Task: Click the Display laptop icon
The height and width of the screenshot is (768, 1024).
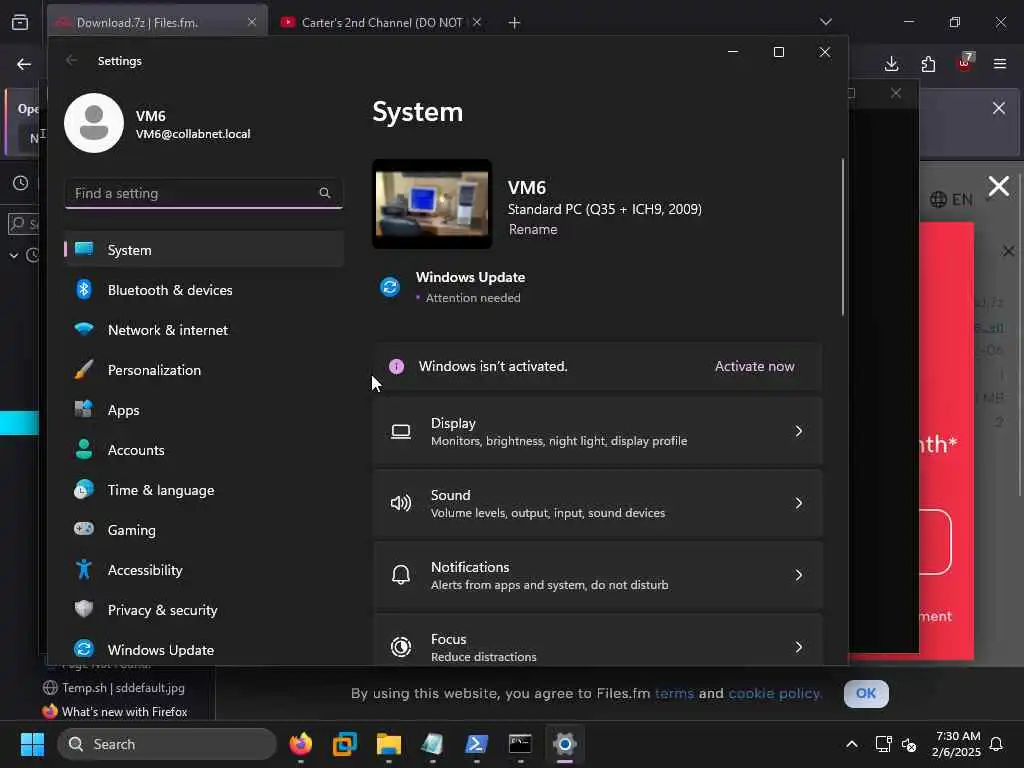Action: tap(401, 432)
